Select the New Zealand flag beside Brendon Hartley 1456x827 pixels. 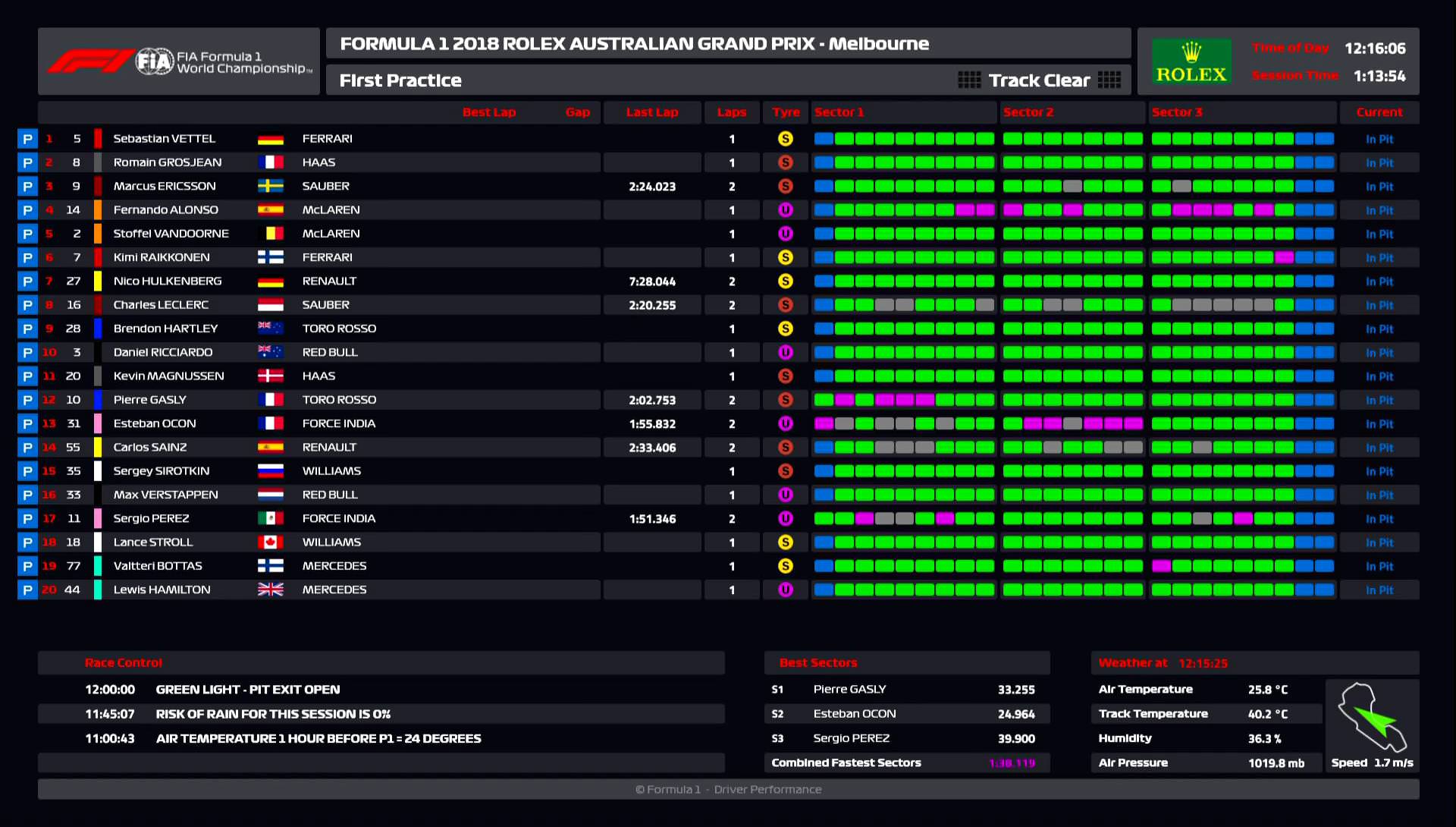tap(271, 329)
